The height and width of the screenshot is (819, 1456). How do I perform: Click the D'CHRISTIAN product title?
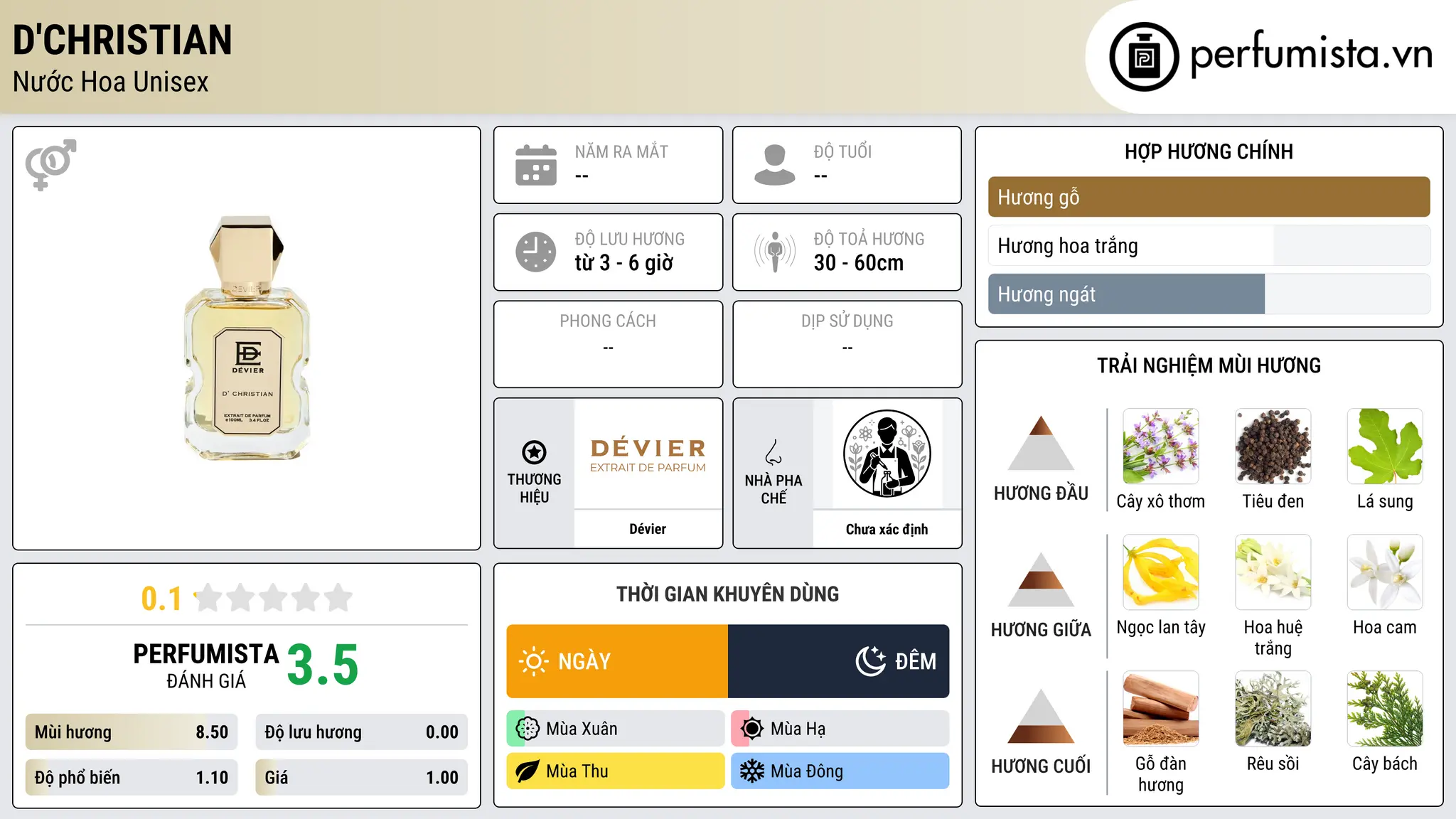122,40
